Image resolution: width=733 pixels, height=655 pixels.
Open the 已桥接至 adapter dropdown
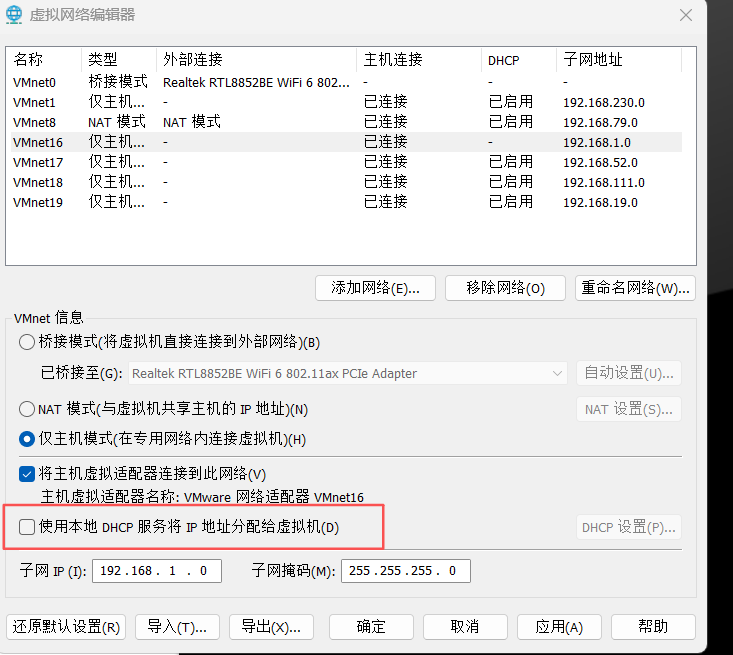click(x=348, y=373)
